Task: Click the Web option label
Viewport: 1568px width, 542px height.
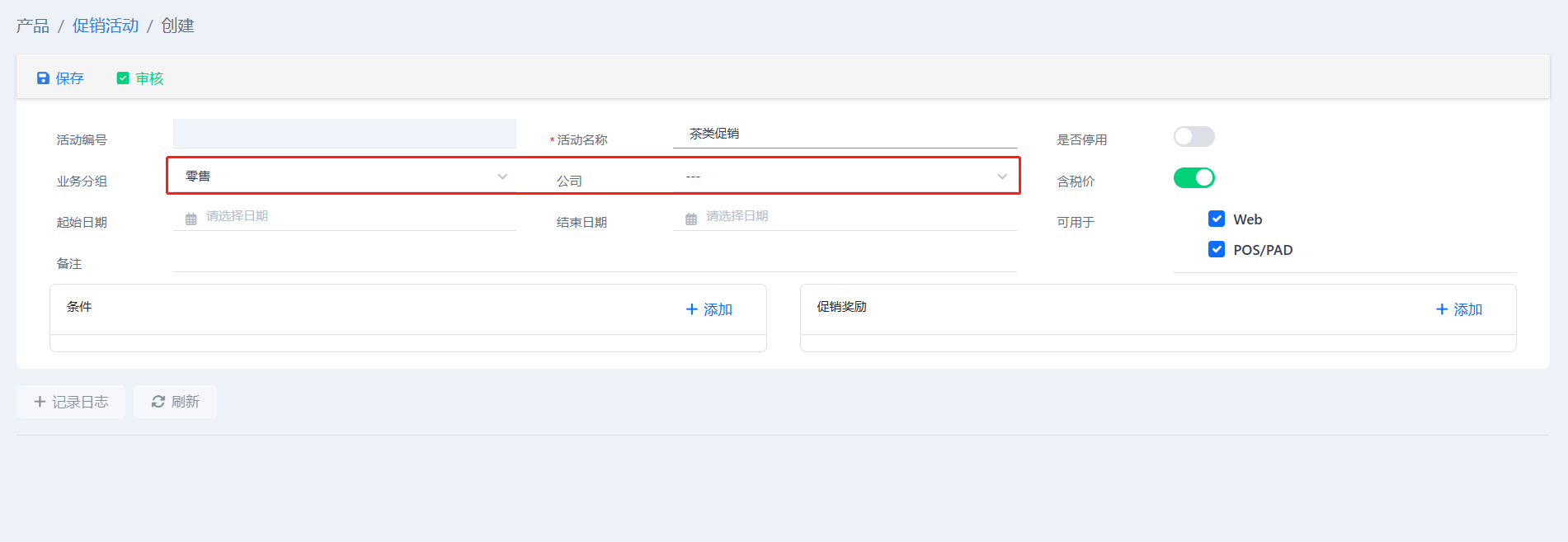Action: click(x=1248, y=219)
